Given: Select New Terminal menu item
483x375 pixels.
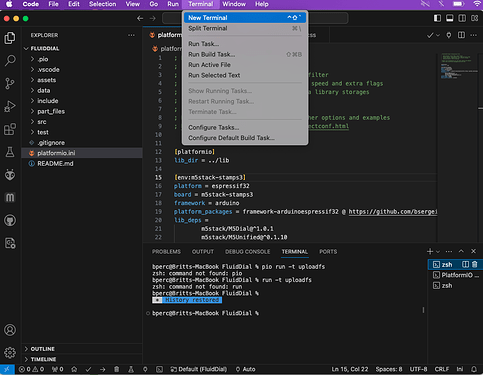Looking at the screenshot, I should tap(244, 18).
